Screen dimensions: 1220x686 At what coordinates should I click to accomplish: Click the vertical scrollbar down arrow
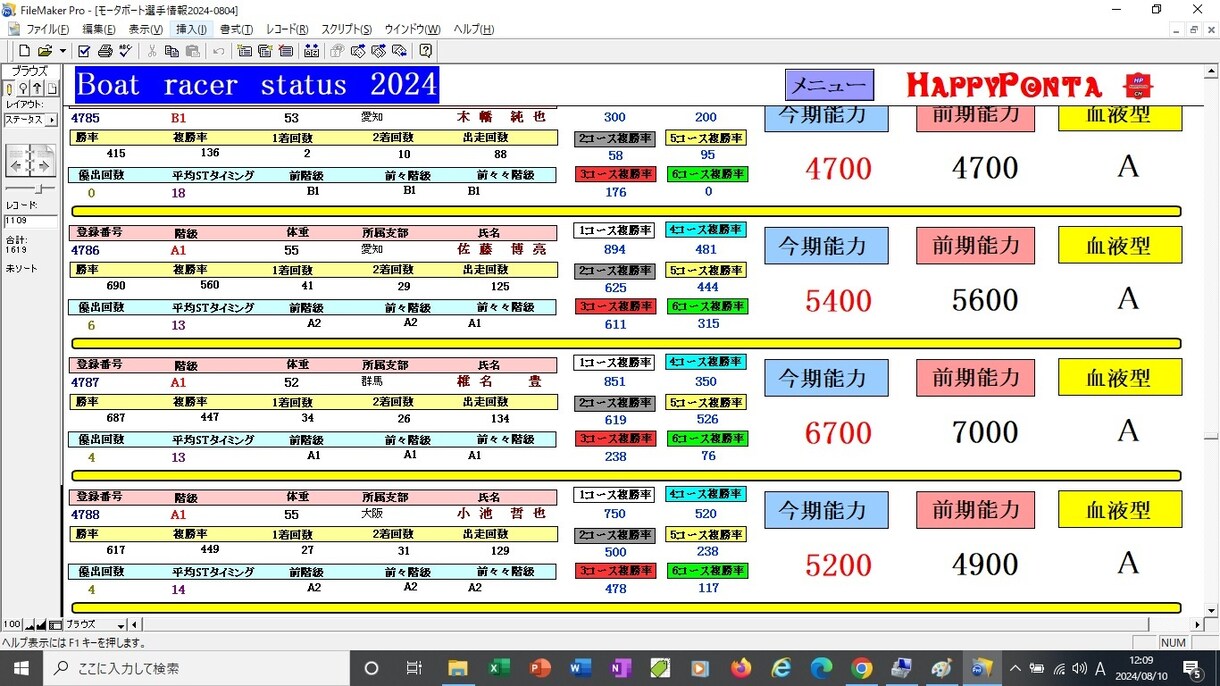click(1211, 609)
